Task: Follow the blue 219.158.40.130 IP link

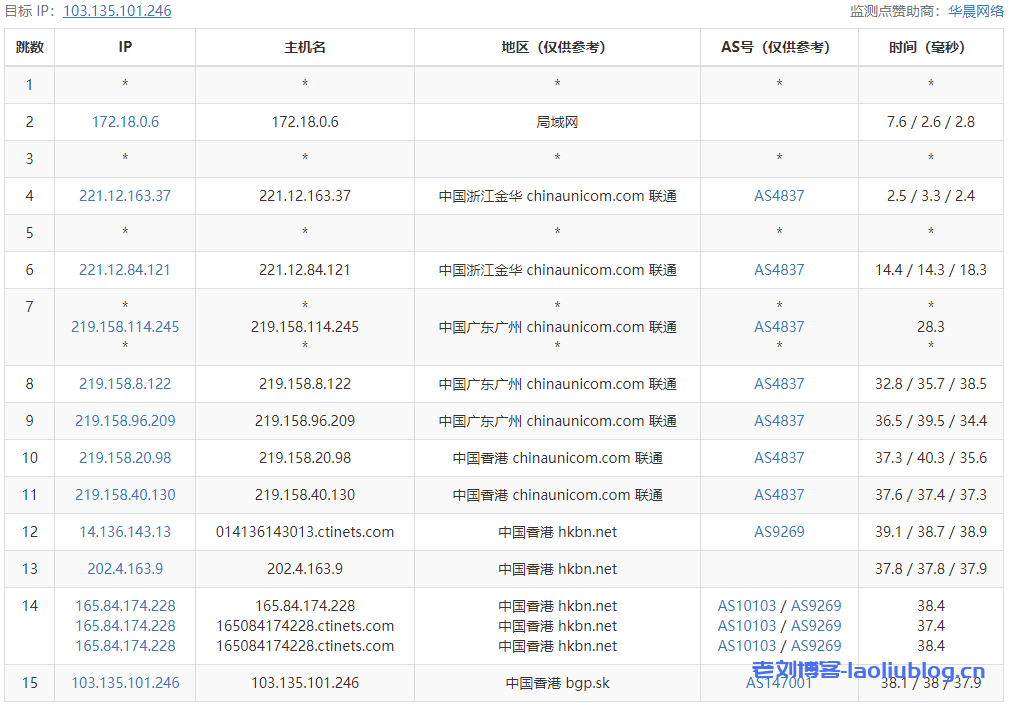Action: 125,495
